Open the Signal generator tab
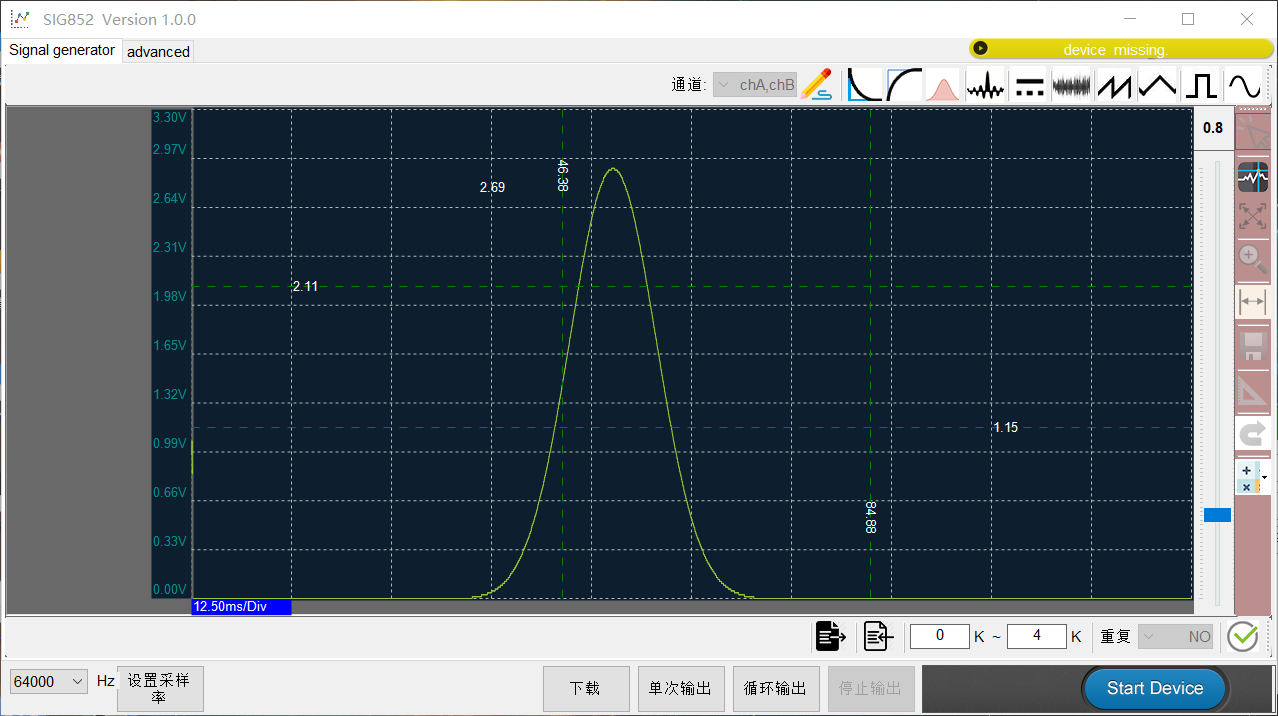Viewport: 1278px width, 716px height. point(62,50)
